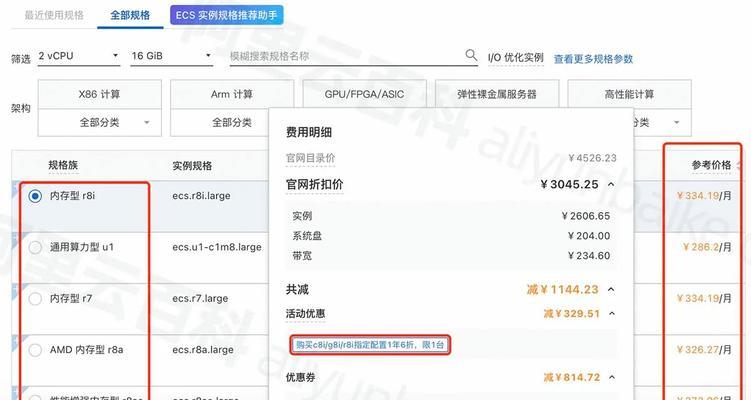The image size is (751, 400).
Task: Select the 通用算力型 u1 radio button
Action: click(x=35, y=247)
